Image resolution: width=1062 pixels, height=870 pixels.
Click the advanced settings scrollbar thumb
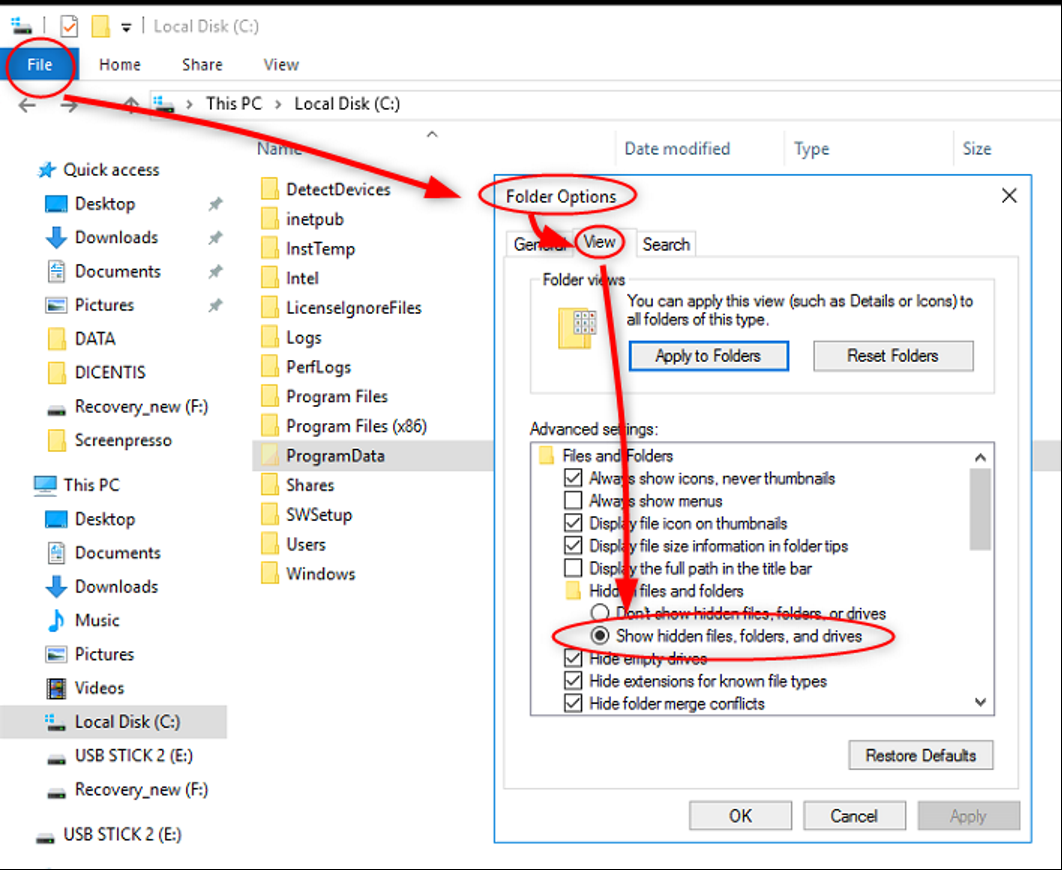[980, 509]
